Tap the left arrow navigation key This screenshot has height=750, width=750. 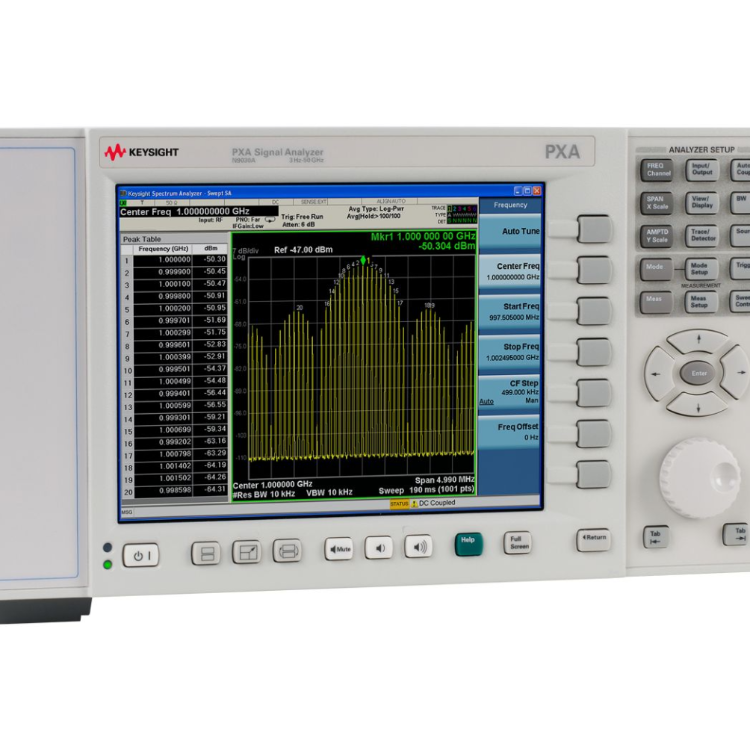coord(659,374)
